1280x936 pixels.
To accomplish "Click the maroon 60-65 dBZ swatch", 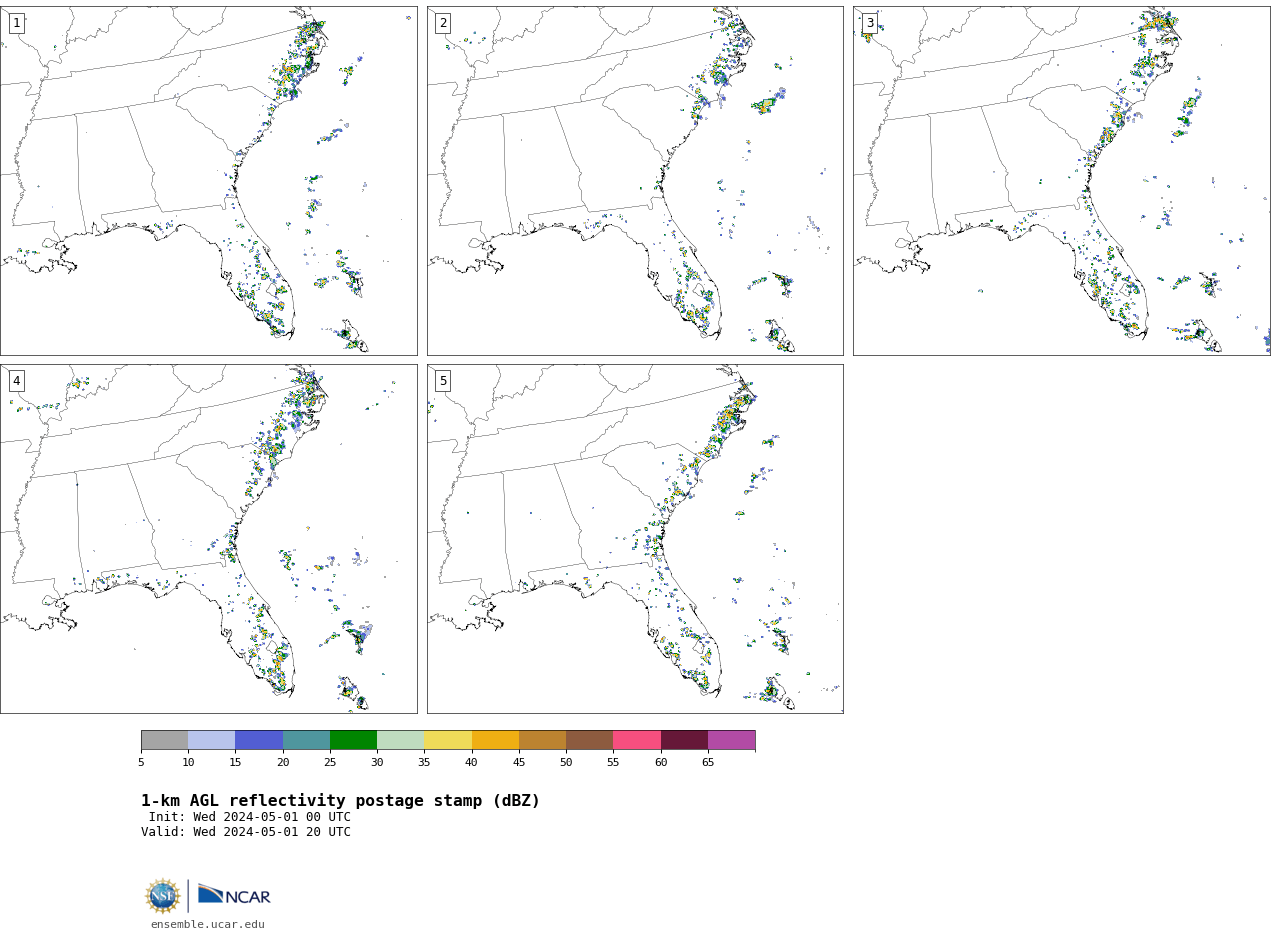I will (x=684, y=740).
